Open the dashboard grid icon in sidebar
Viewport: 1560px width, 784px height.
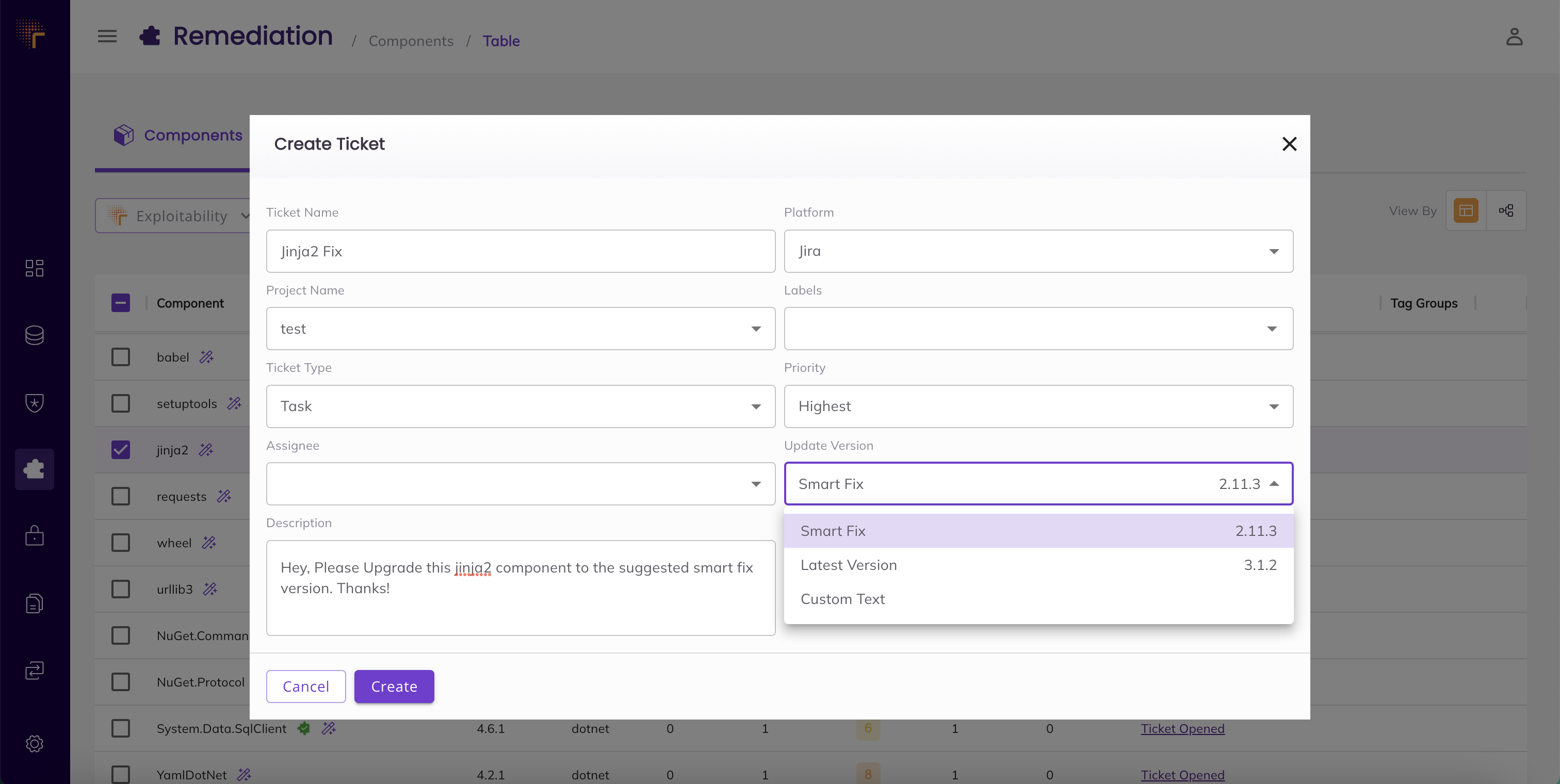coord(35,268)
